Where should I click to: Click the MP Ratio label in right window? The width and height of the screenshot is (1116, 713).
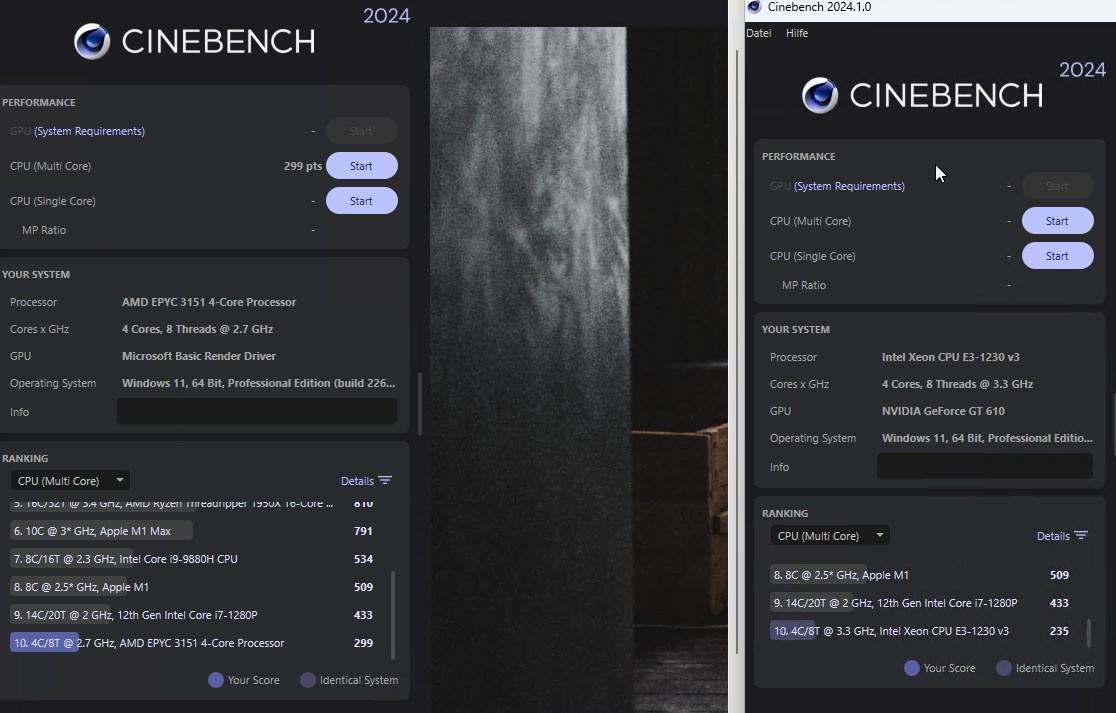coord(804,285)
